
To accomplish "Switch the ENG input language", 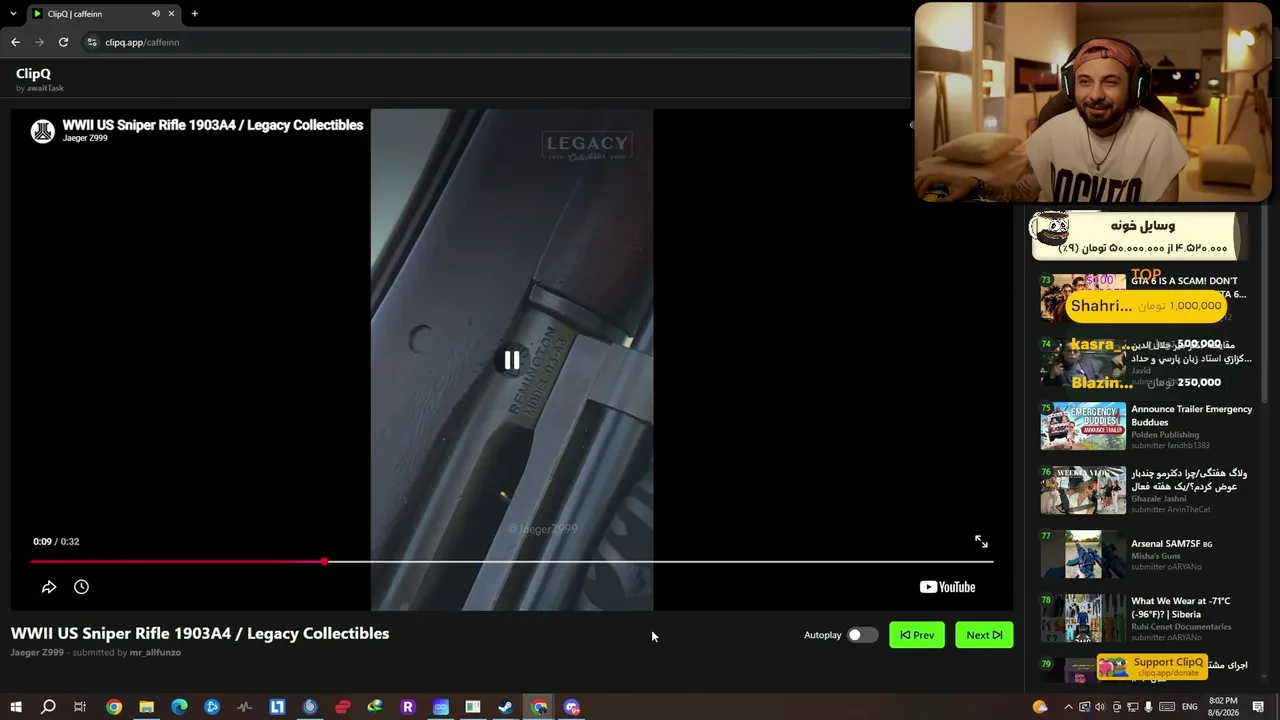I will tap(1190, 707).
